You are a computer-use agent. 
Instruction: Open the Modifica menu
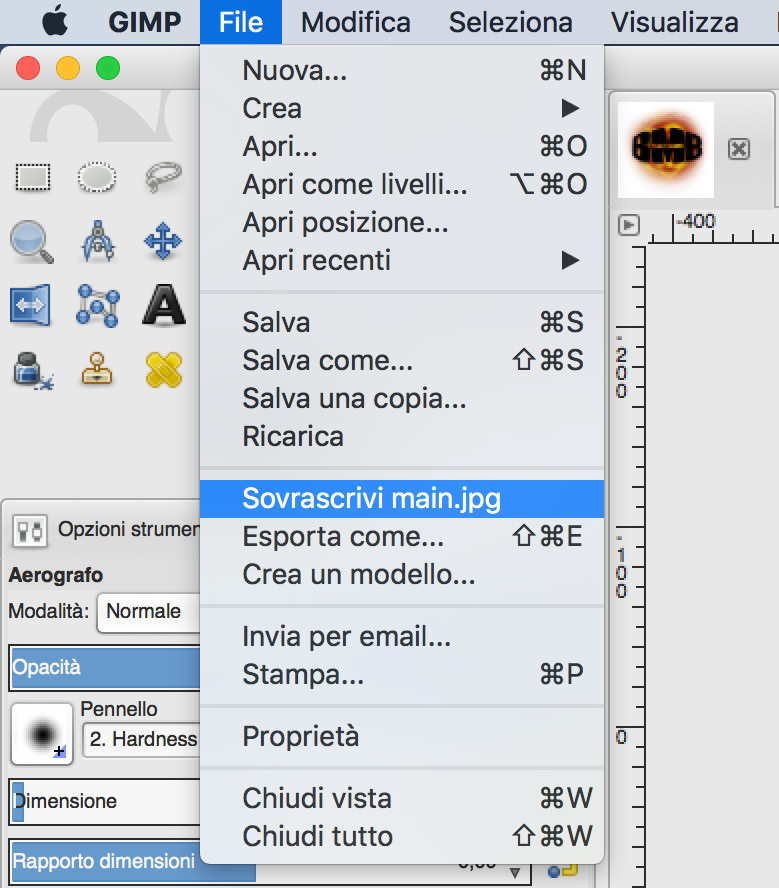click(x=355, y=22)
